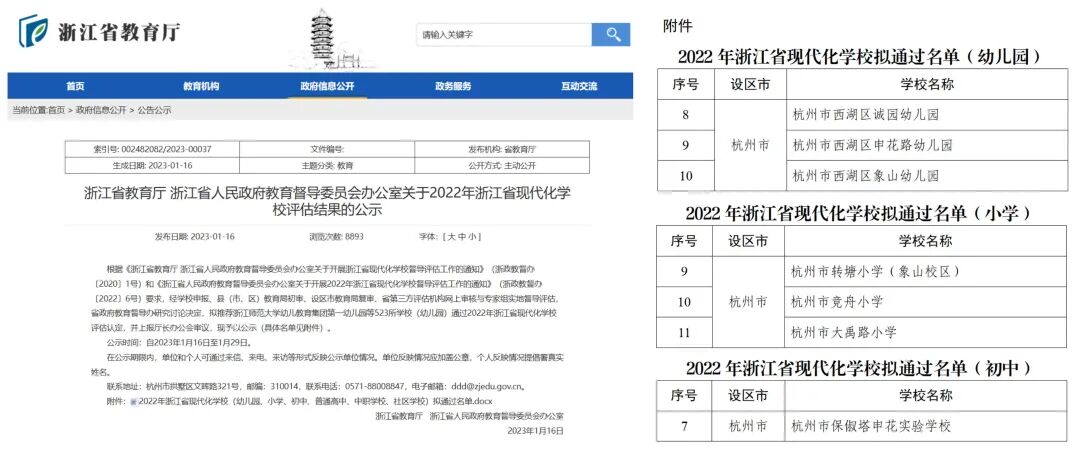Click the 公示时间 line in the notice
The height and width of the screenshot is (459, 1080).
(x=179, y=343)
